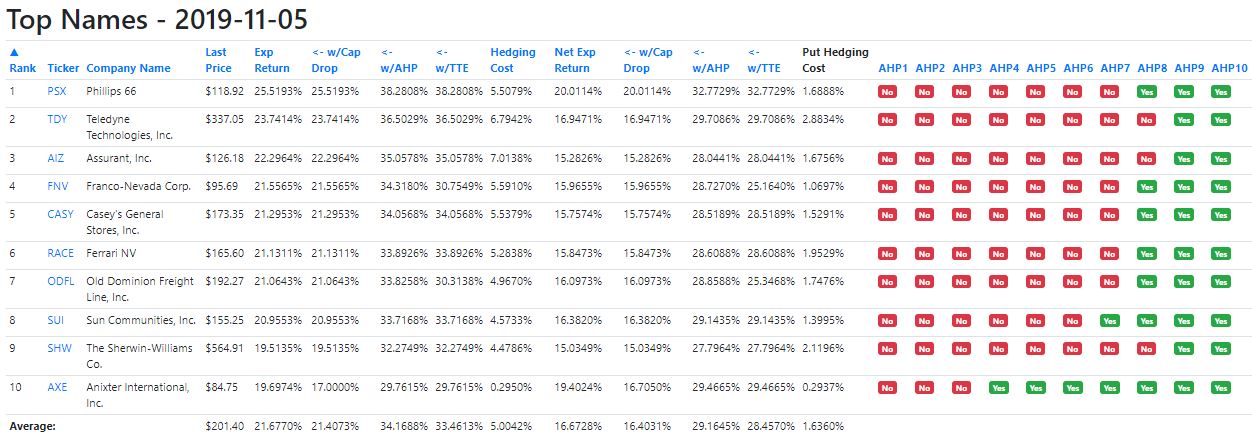Screen dimensions: 1252x443
Task: Open the ODFL ticker link
Action: (x=60, y=281)
